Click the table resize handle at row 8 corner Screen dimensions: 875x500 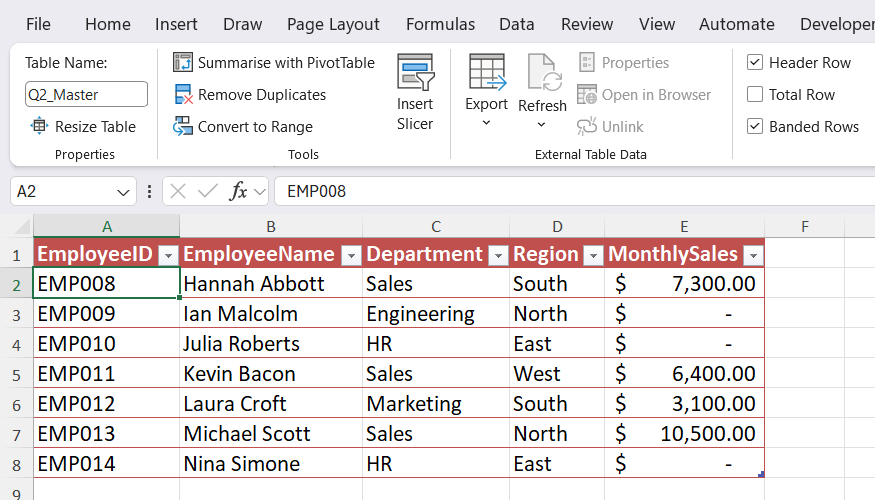pyautogui.click(x=761, y=474)
